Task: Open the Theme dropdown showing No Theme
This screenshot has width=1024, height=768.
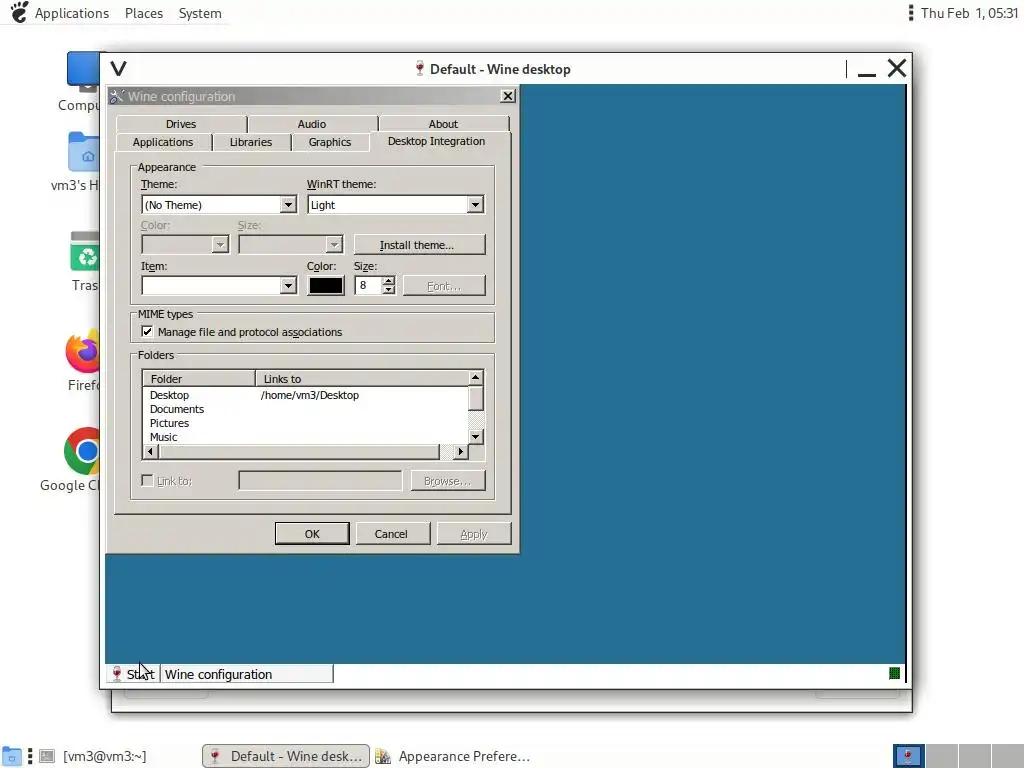Action: [x=219, y=204]
